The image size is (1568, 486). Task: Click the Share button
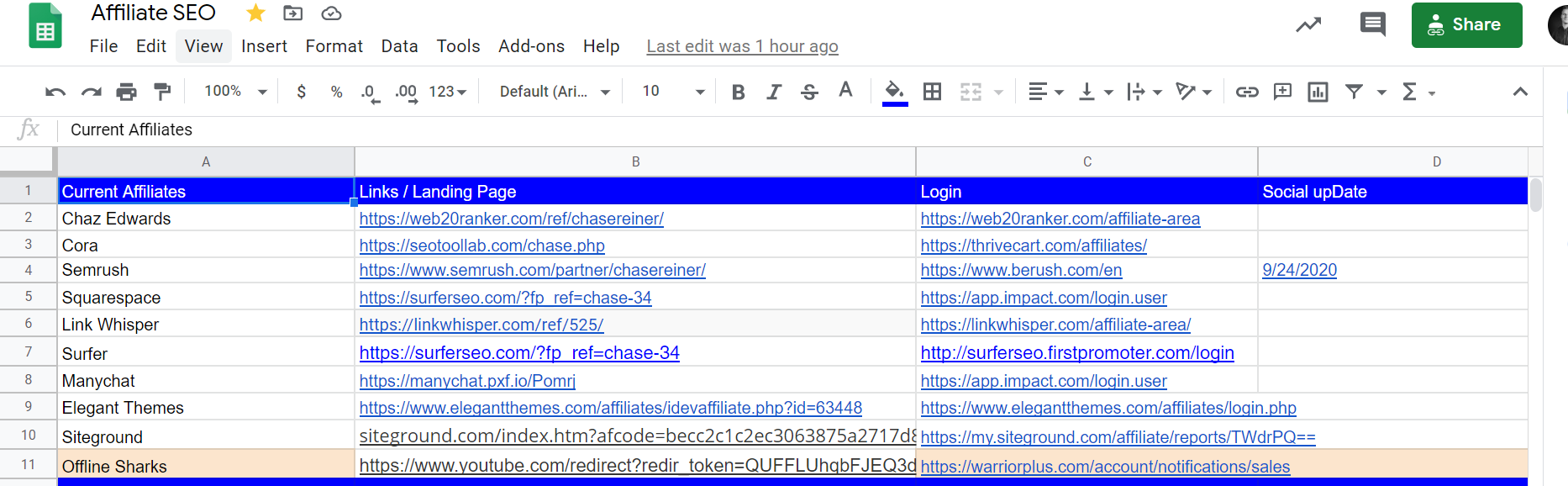(1466, 25)
